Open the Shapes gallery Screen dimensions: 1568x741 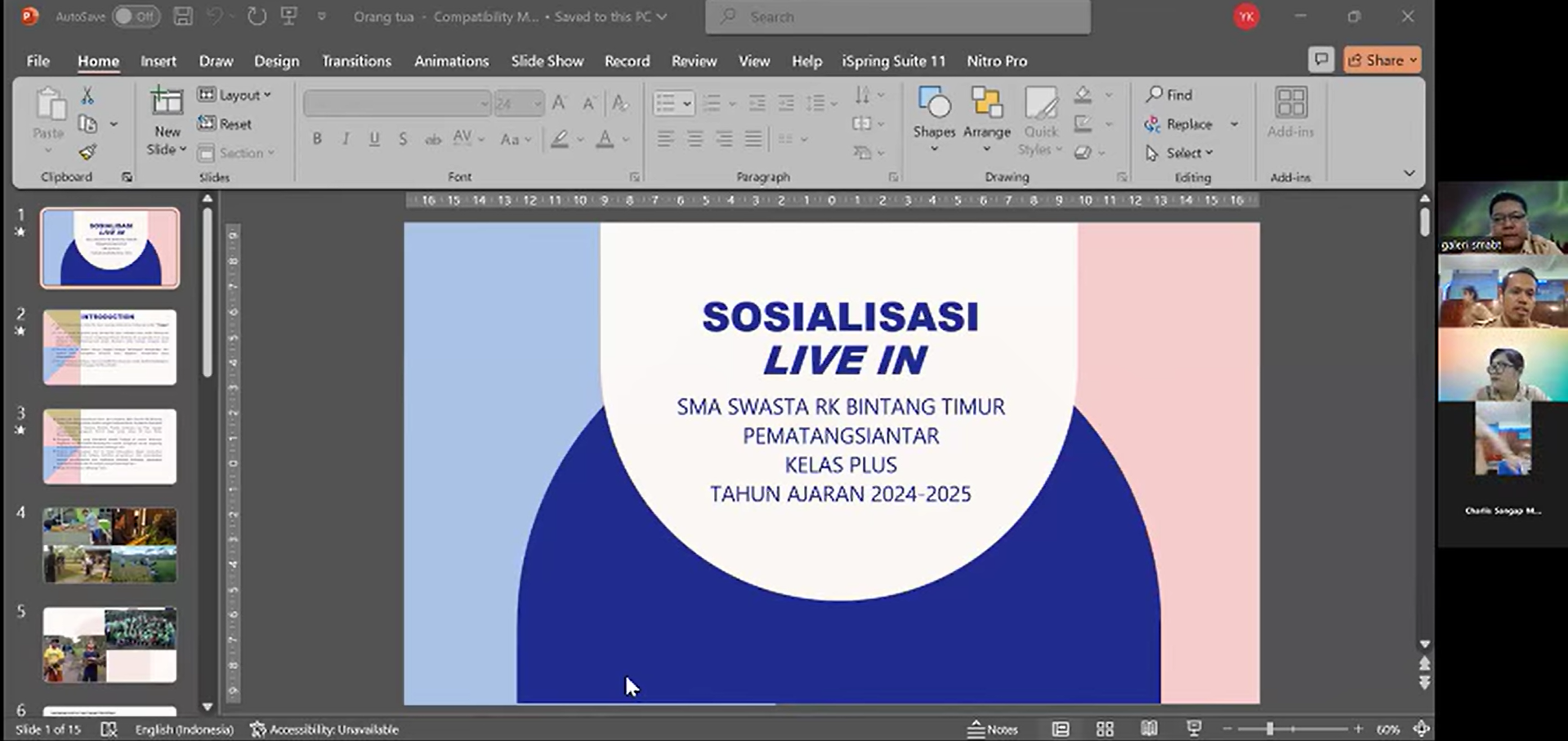(x=934, y=118)
